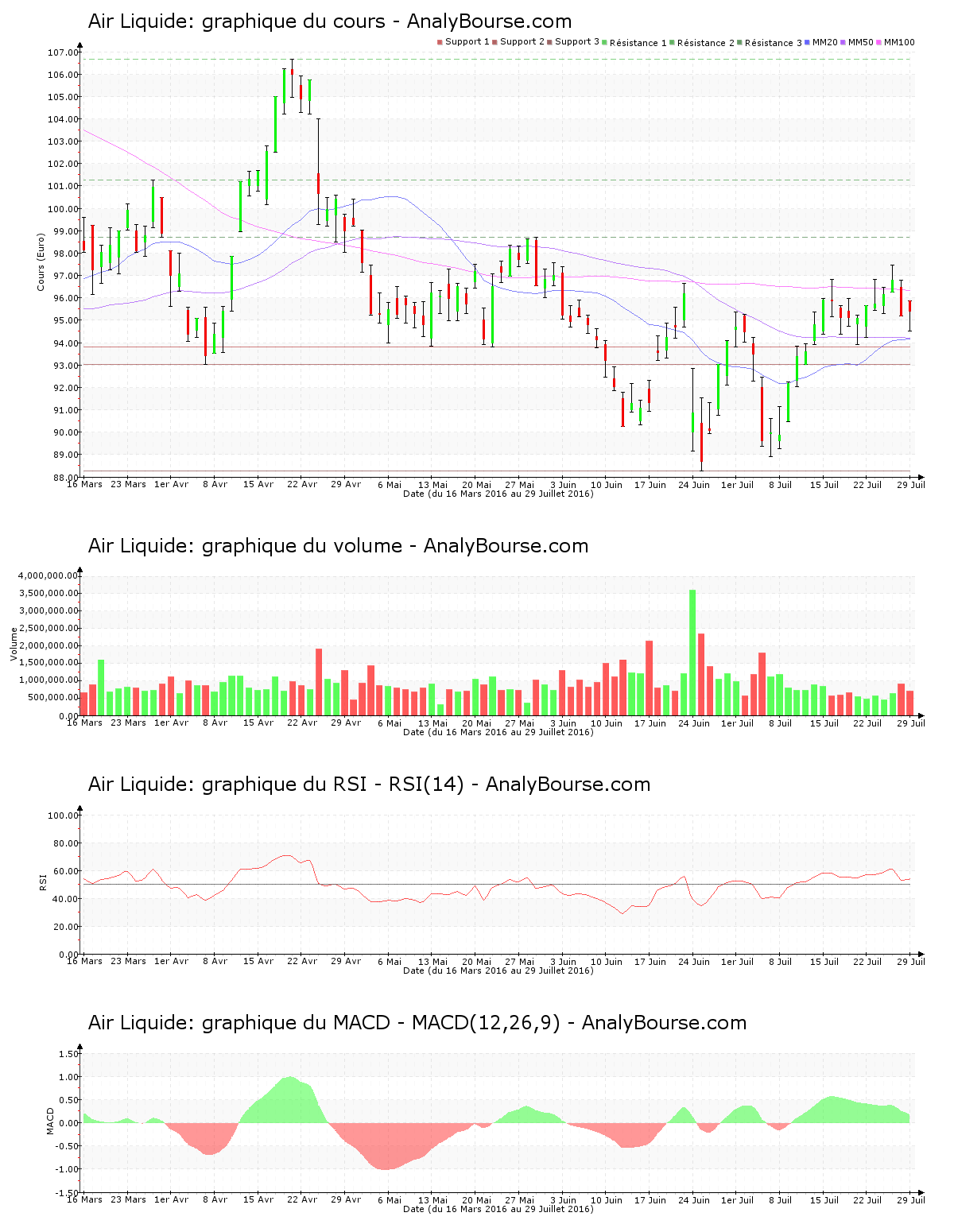Click the 'graphique du MACD - MACD(12,26,9)' title

click(417, 1023)
